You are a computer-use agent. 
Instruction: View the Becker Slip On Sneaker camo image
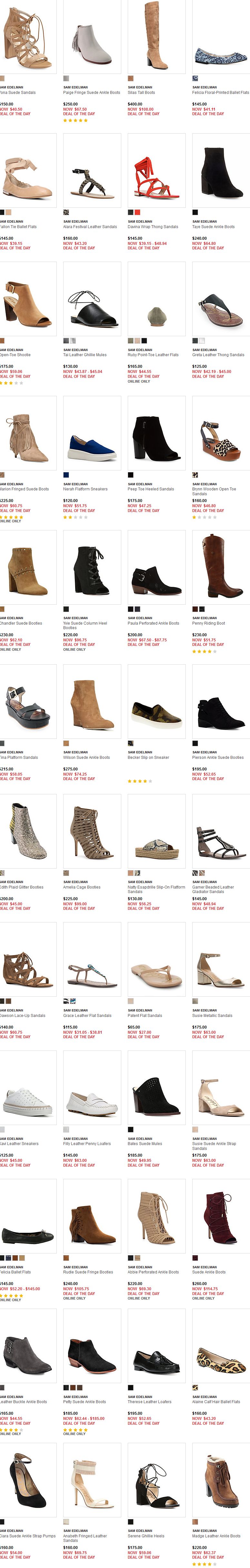[156, 701]
